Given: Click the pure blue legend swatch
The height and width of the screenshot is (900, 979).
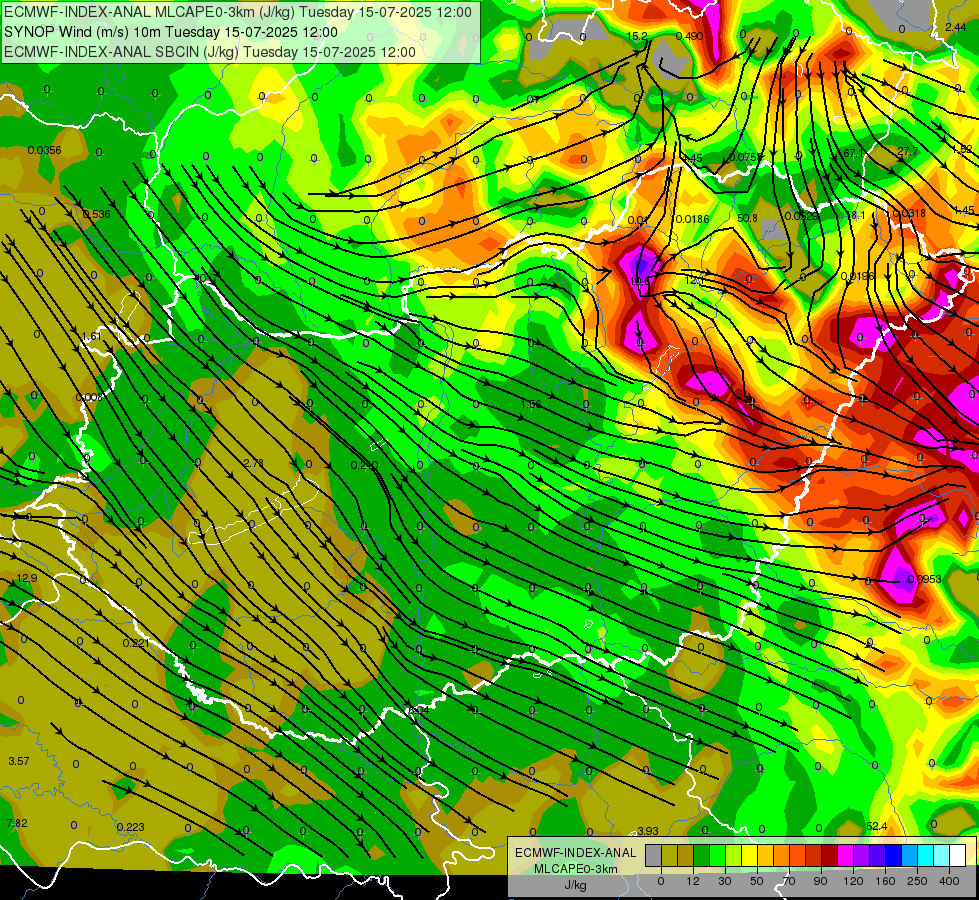Looking at the screenshot, I should click(x=894, y=855).
